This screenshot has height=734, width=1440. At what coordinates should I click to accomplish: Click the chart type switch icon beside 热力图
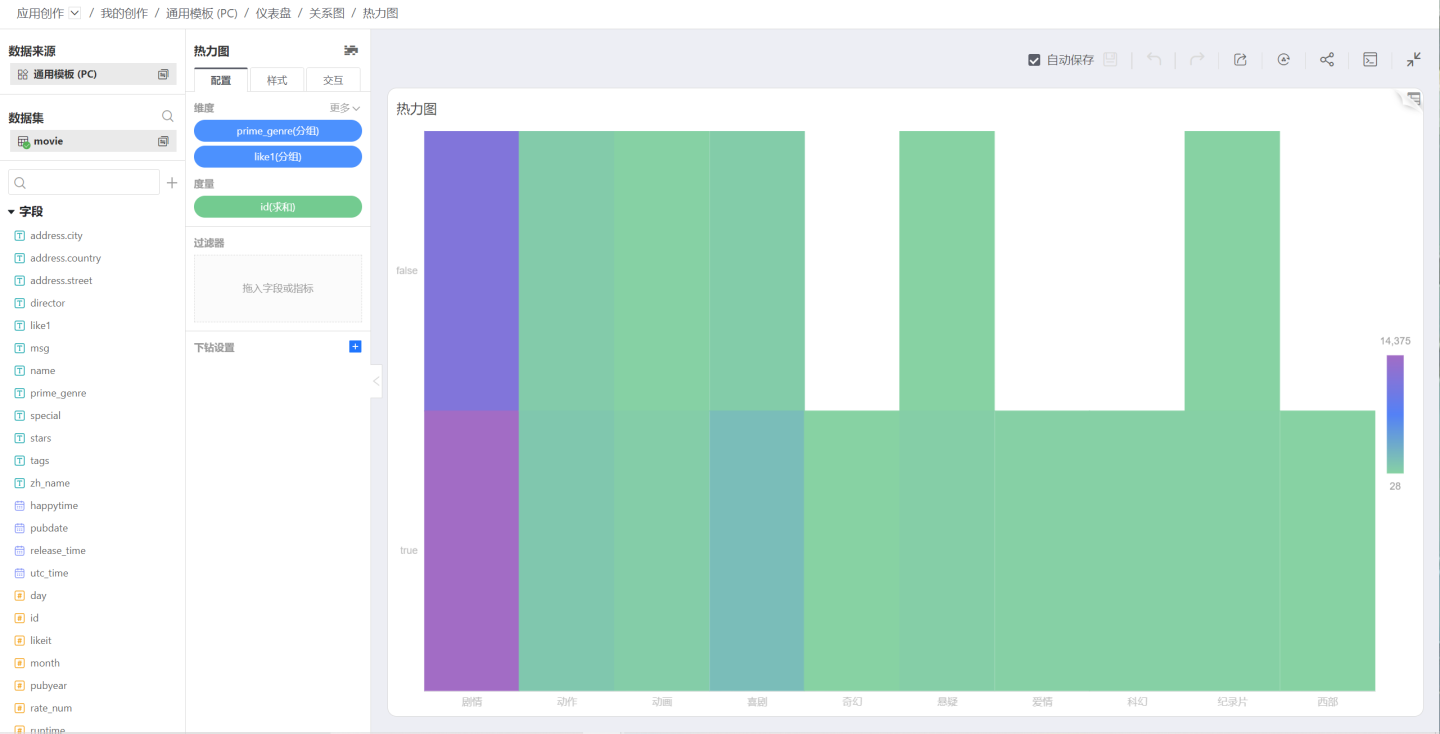pos(351,51)
